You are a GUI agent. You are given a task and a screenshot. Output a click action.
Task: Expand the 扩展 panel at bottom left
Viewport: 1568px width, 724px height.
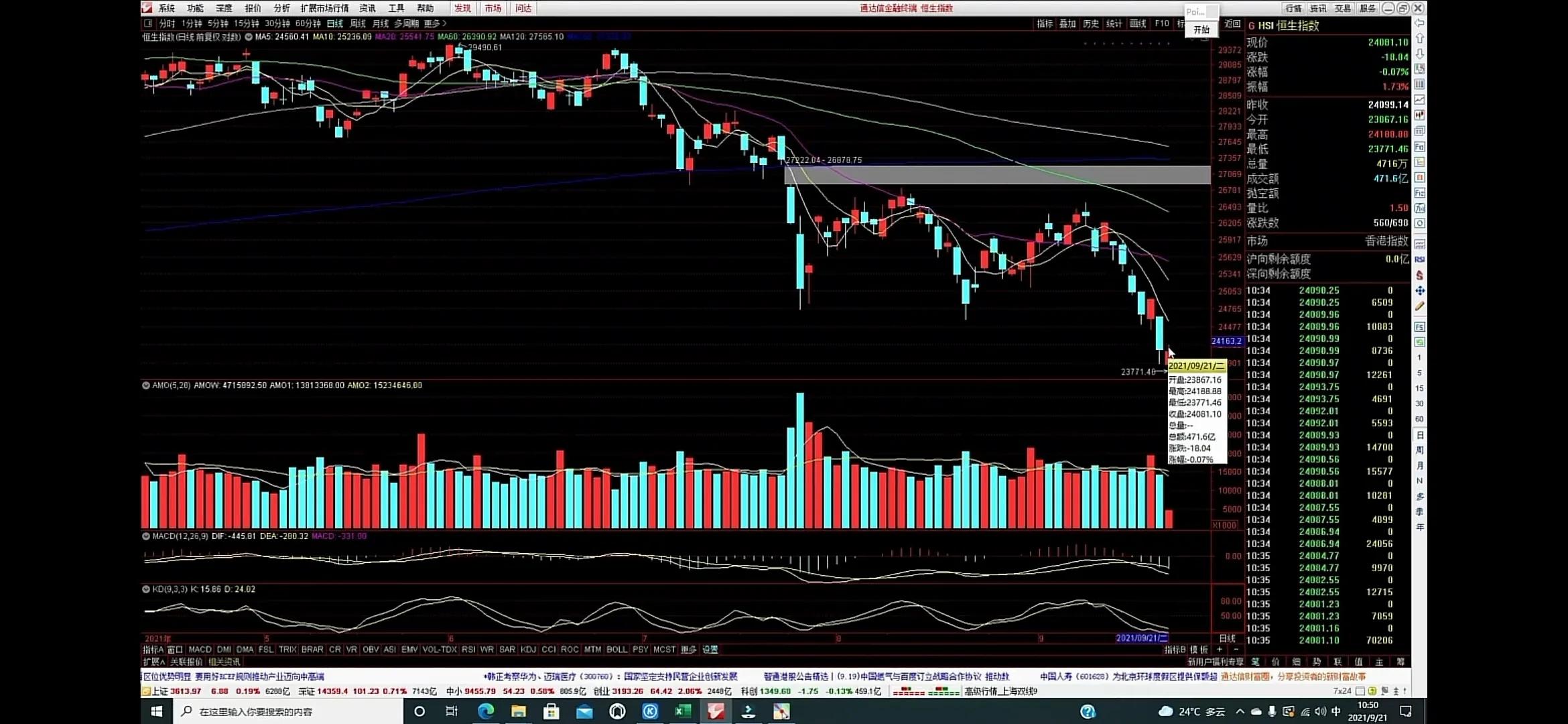pyautogui.click(x=153, y=662)
